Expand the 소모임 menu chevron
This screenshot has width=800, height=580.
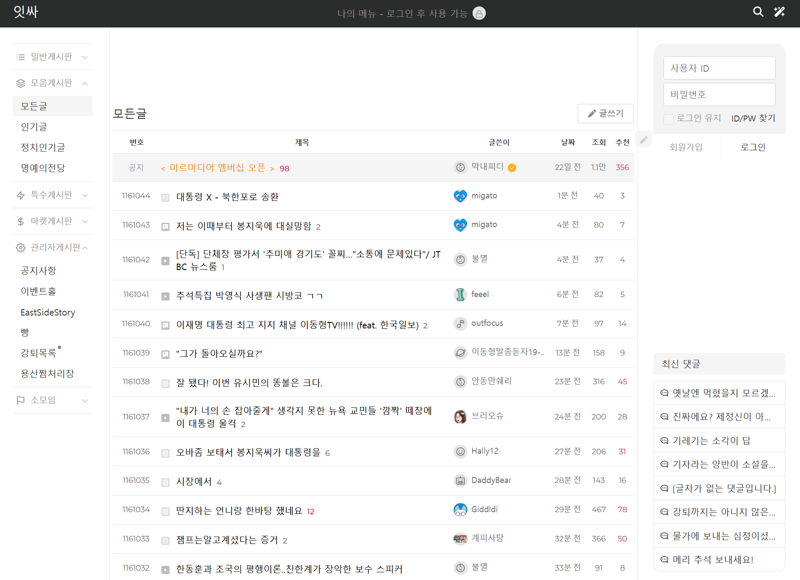[85, 400]
